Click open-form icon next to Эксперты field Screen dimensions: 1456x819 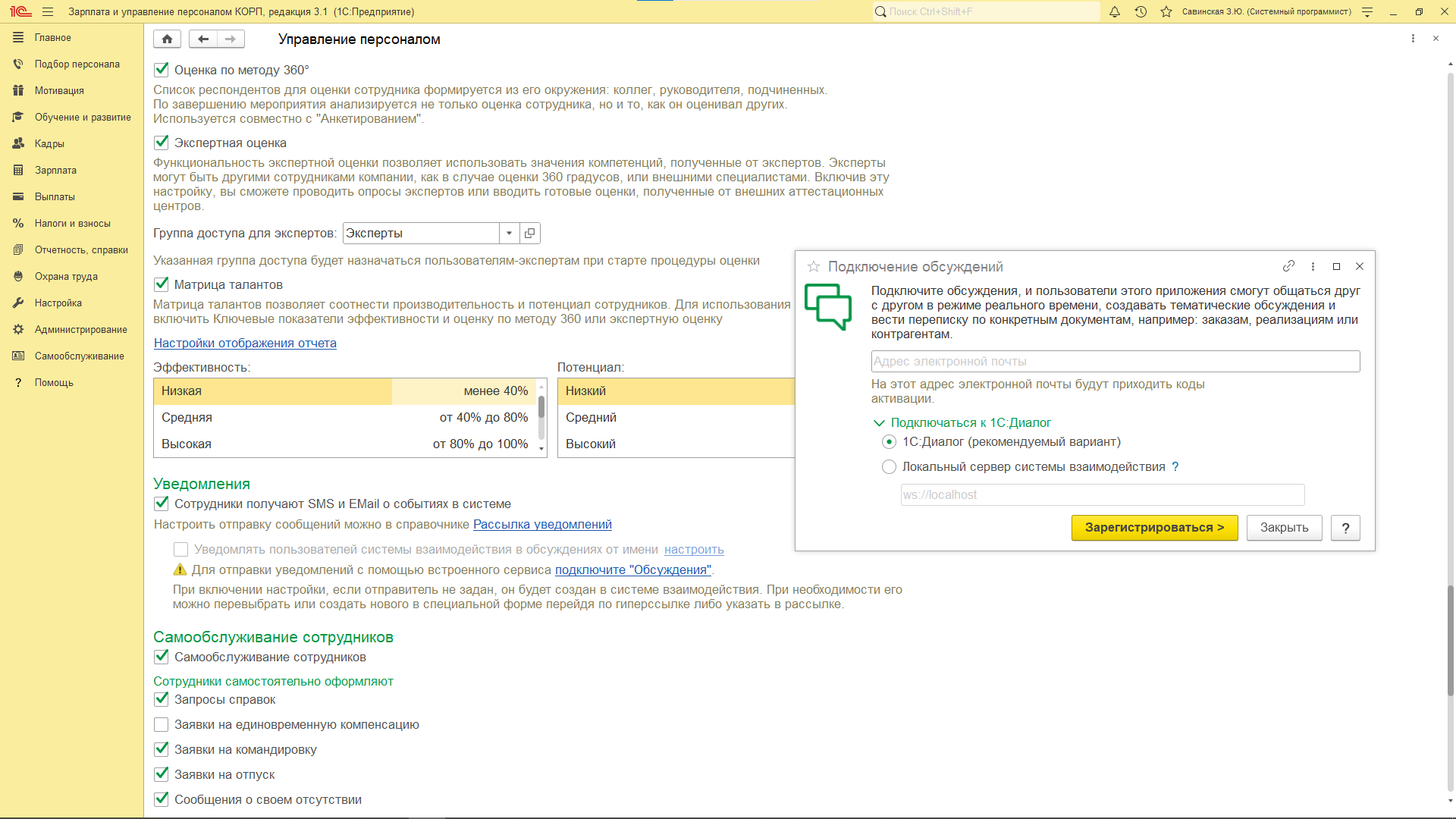pos(530,233)
